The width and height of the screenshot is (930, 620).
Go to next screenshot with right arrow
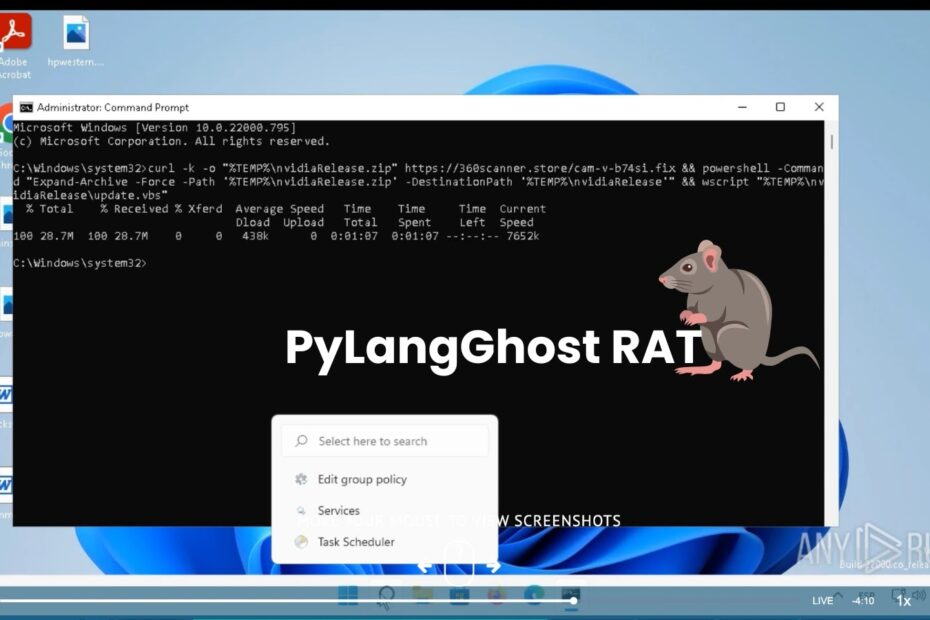pyautogui.click(x=493, y=567)
